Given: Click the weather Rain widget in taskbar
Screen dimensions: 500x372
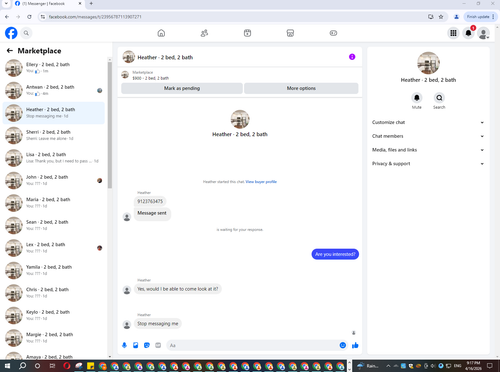Looking at the screenshot, I should 367,366.
